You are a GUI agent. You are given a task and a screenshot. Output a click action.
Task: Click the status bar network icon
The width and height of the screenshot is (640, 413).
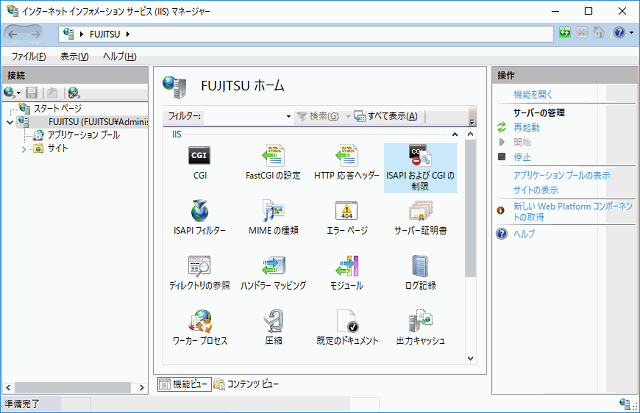coord(624,404)
